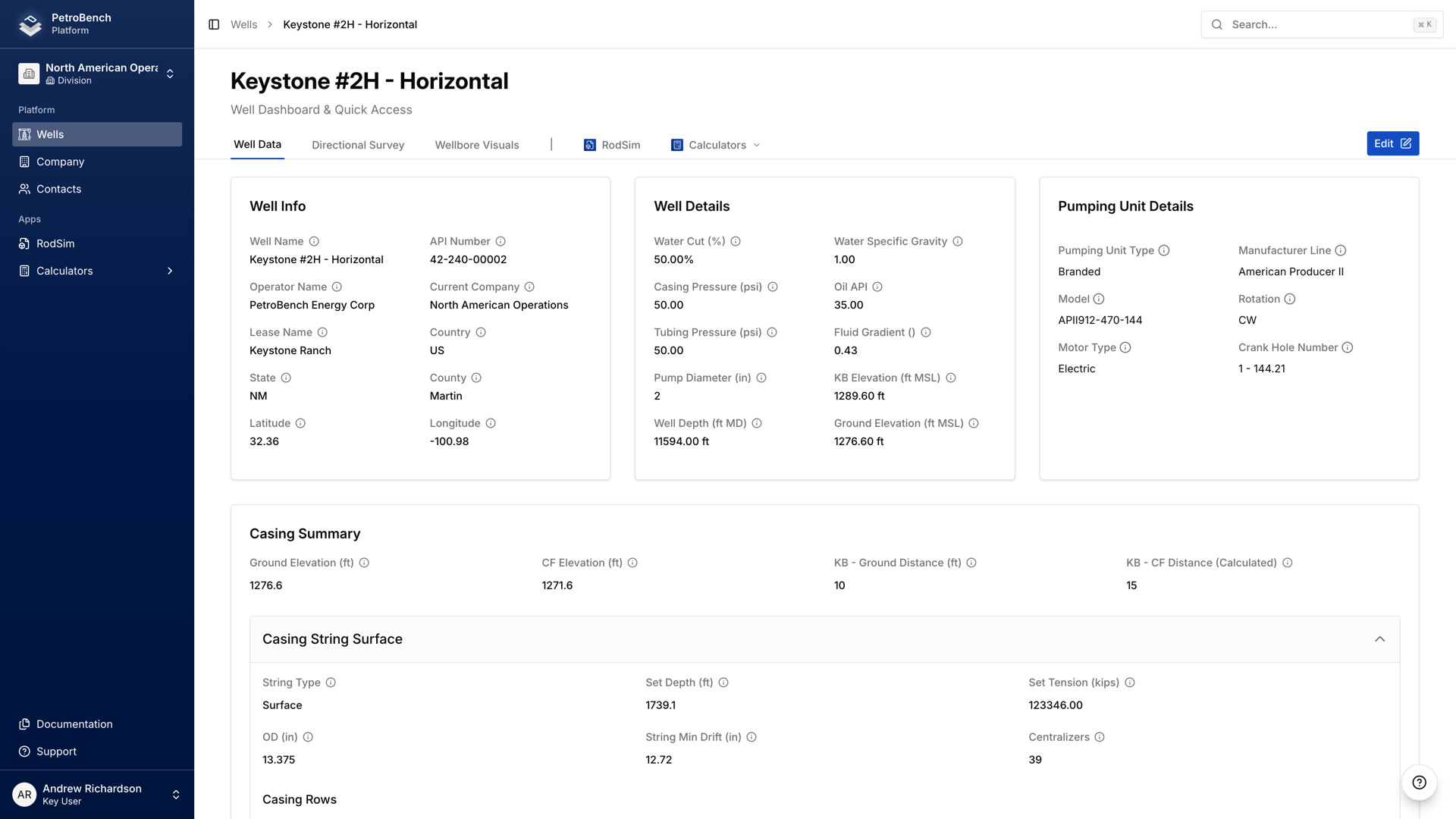Expand the Calculators sidebar submenu chevron
This screenshot has height=819, width=1456.
(x=170, y=271)
